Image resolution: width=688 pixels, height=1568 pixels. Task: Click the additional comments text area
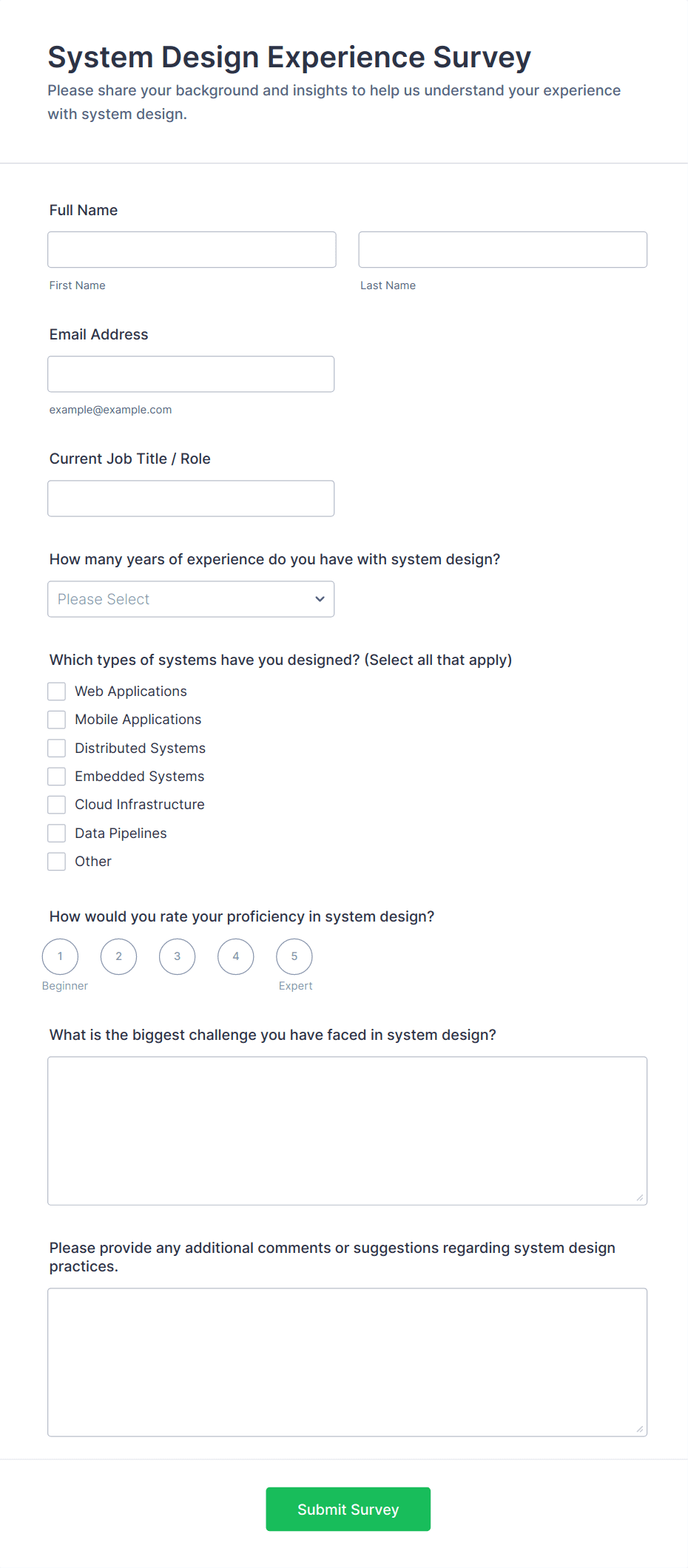click(x=347, y=1362)
